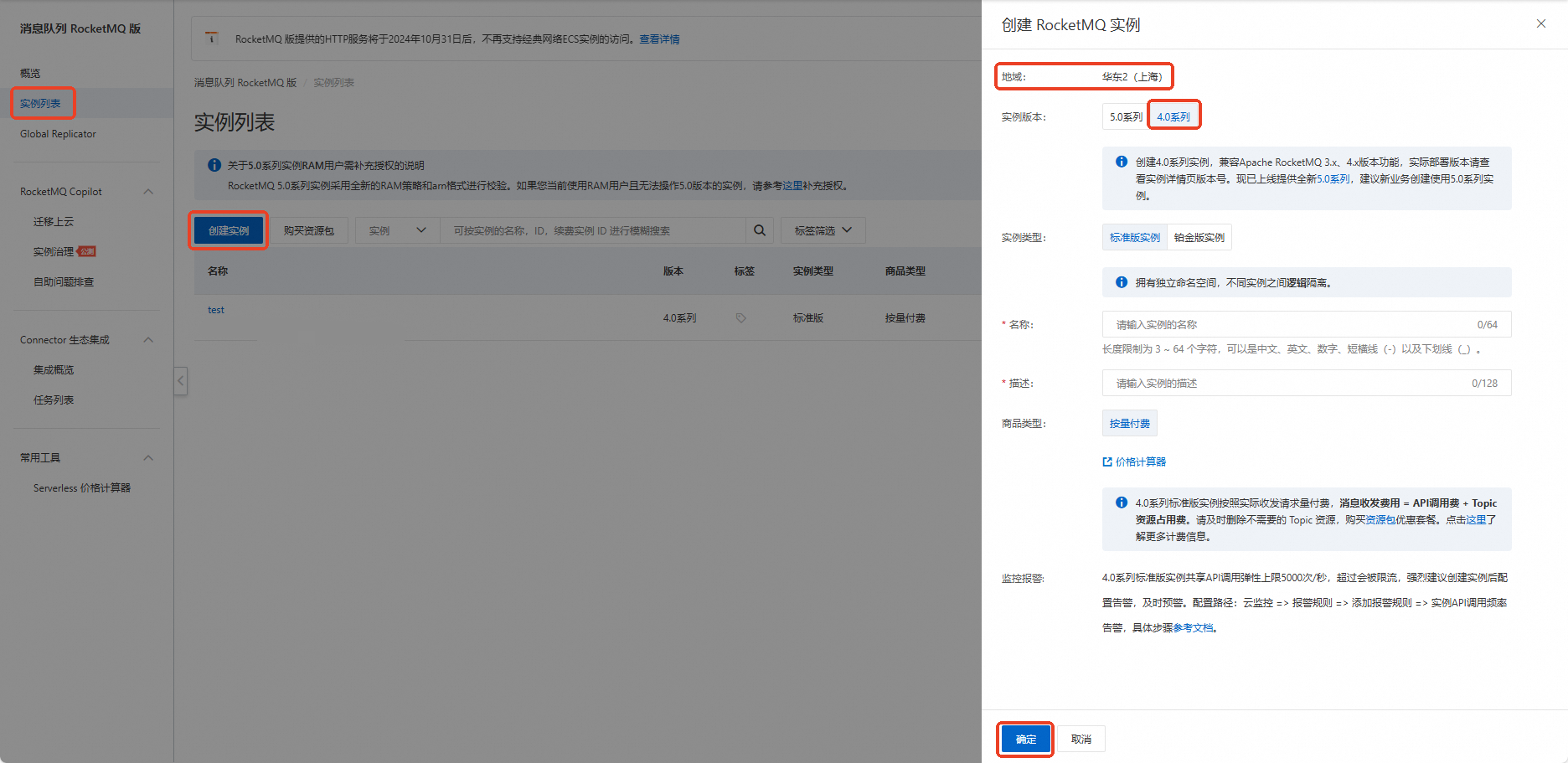Click the 标准版 cell in test row
Screen dimensions: 1568x763
(808, 318)
